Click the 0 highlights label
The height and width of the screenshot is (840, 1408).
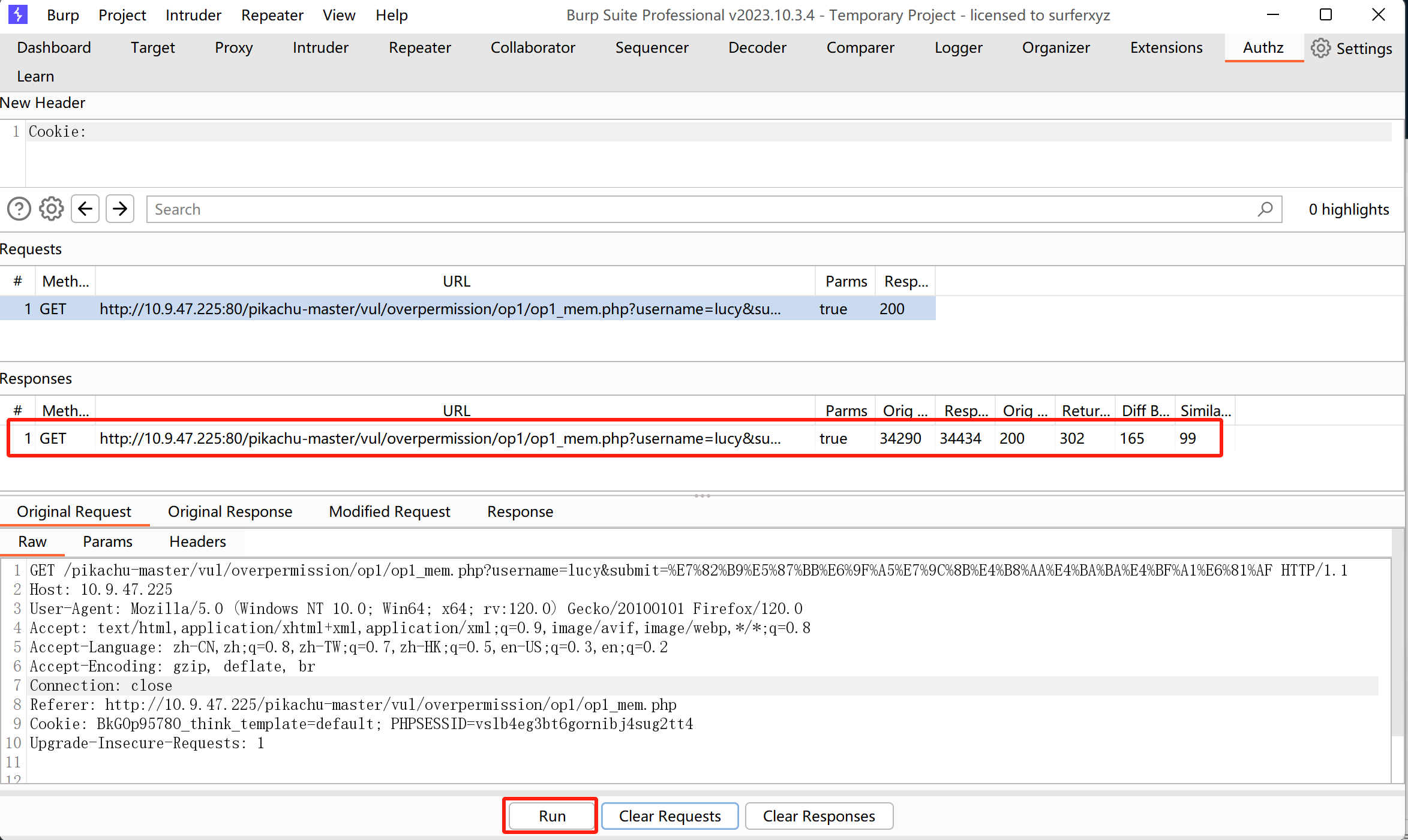[1349, 209]
